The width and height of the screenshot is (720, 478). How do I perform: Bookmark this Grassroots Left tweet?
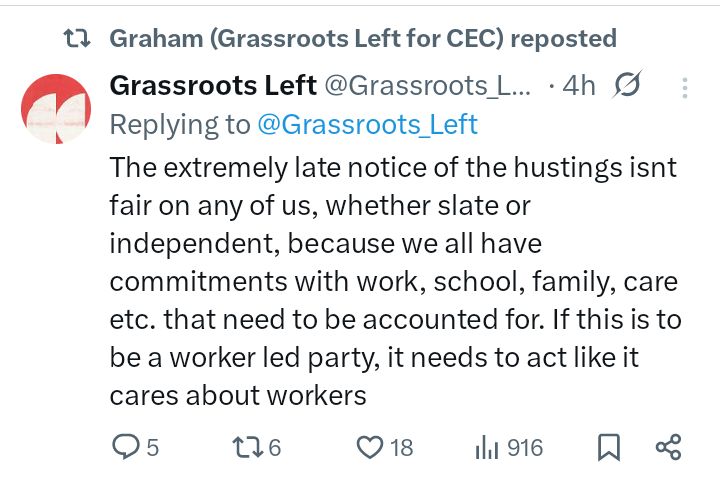point(607,447)
